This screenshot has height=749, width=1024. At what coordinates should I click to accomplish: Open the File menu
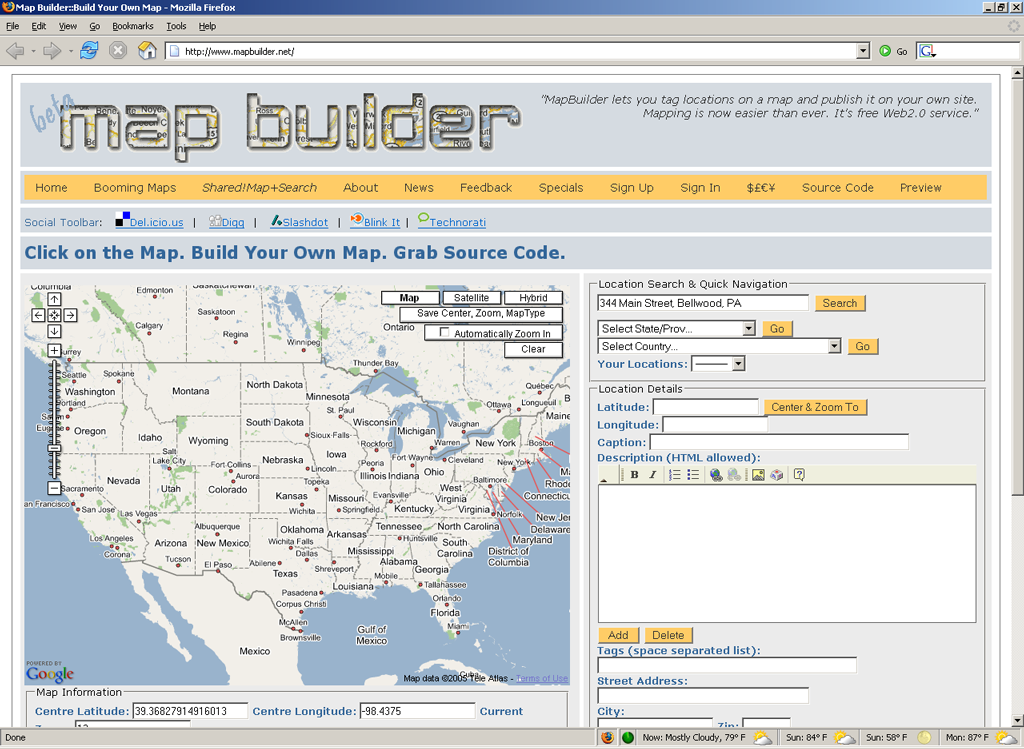12,26
